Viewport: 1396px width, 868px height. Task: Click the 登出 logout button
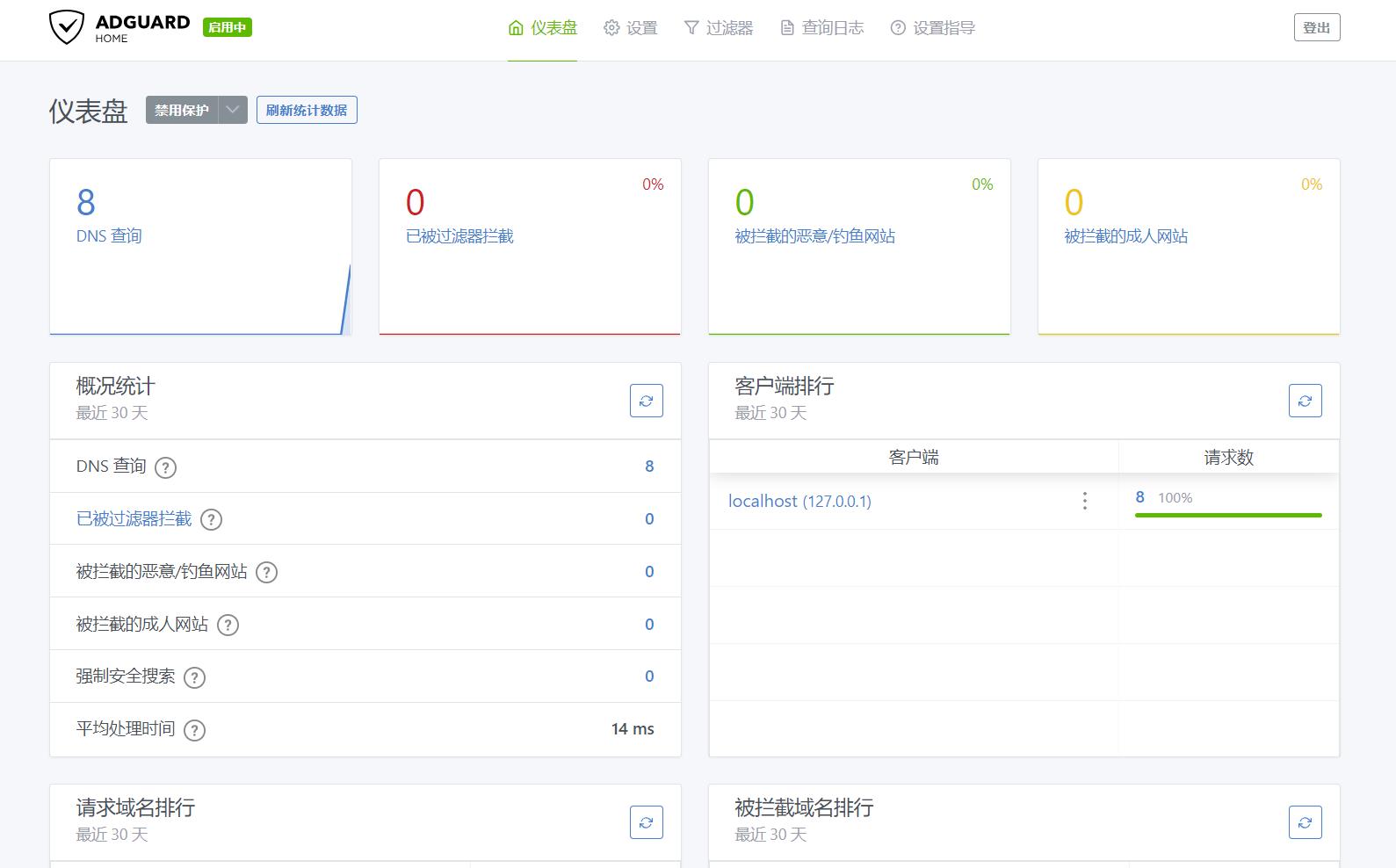pyautogui.click(x=1316, y=27)
